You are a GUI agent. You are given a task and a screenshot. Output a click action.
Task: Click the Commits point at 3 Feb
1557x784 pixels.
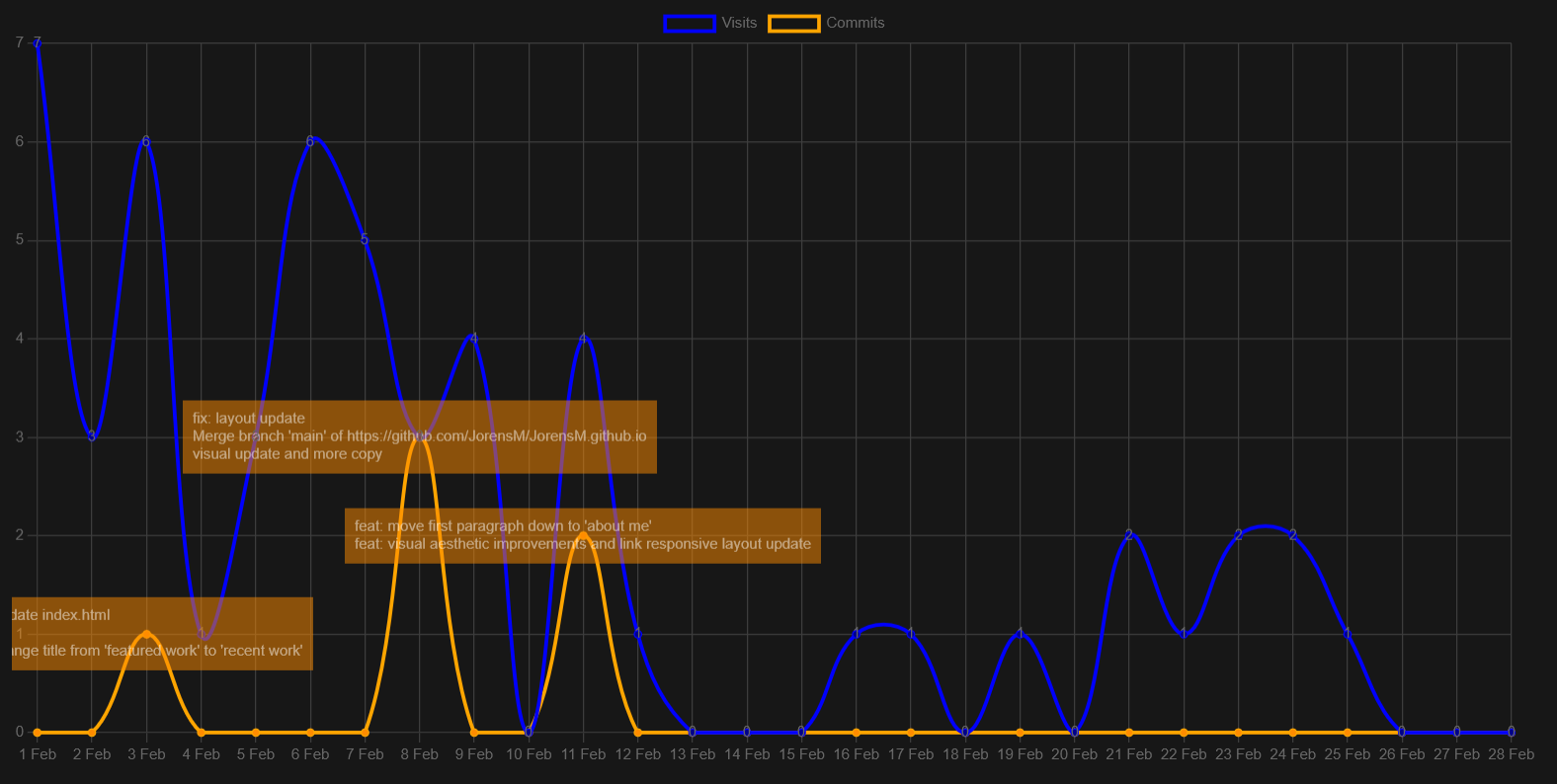pos(146,634)
